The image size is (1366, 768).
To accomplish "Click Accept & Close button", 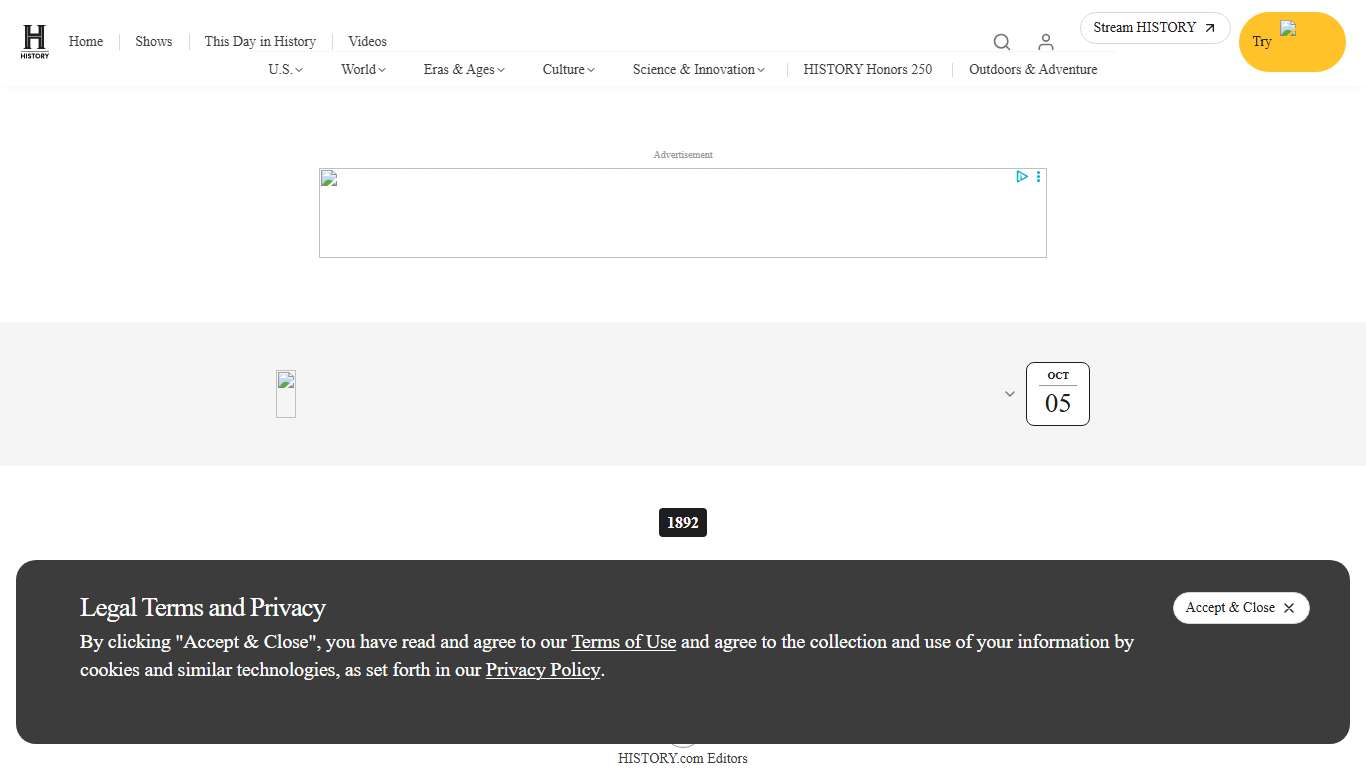I will (x=1240, y=608).
